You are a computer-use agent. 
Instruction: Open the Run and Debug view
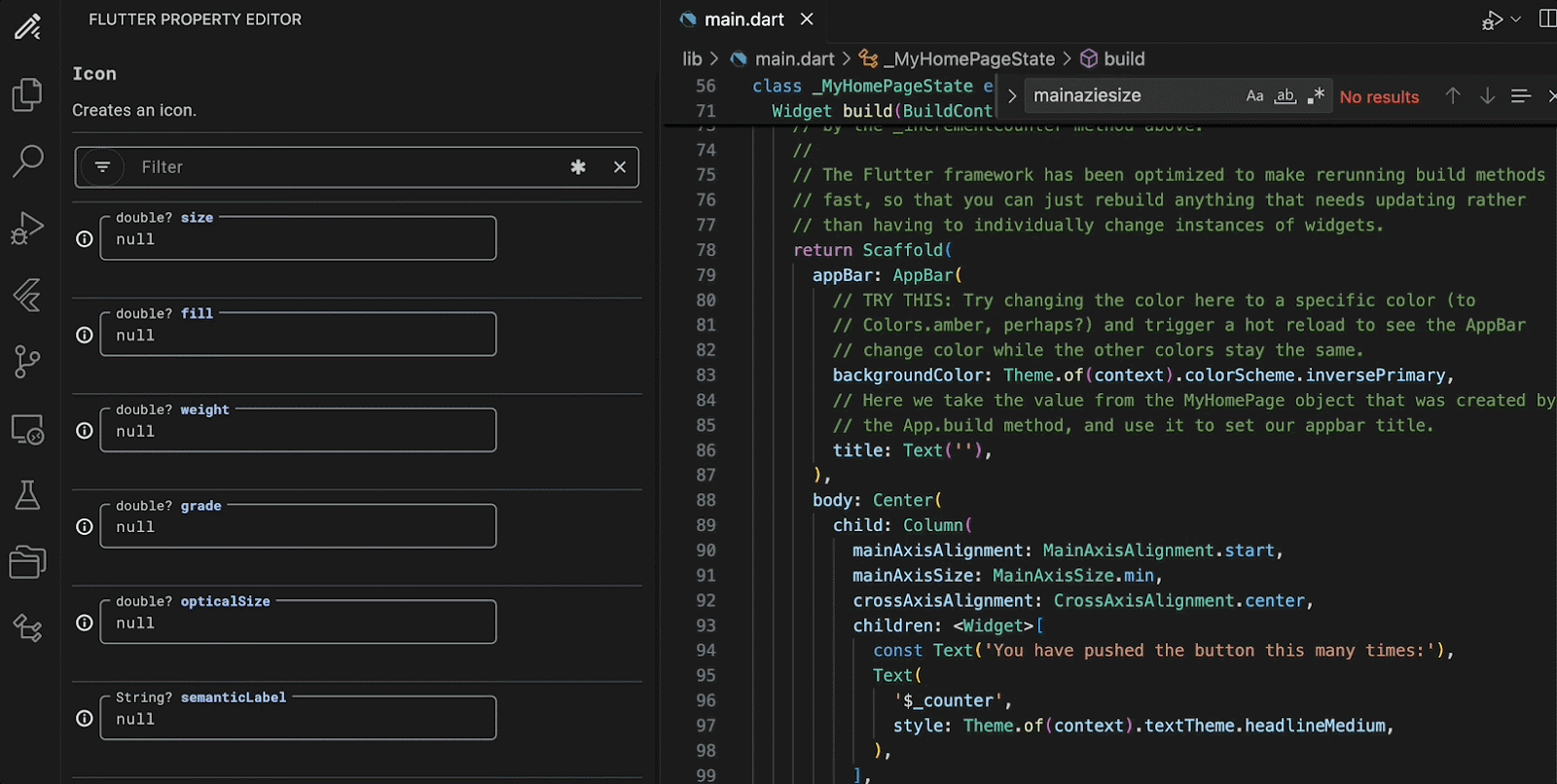(x=27, y=229)
